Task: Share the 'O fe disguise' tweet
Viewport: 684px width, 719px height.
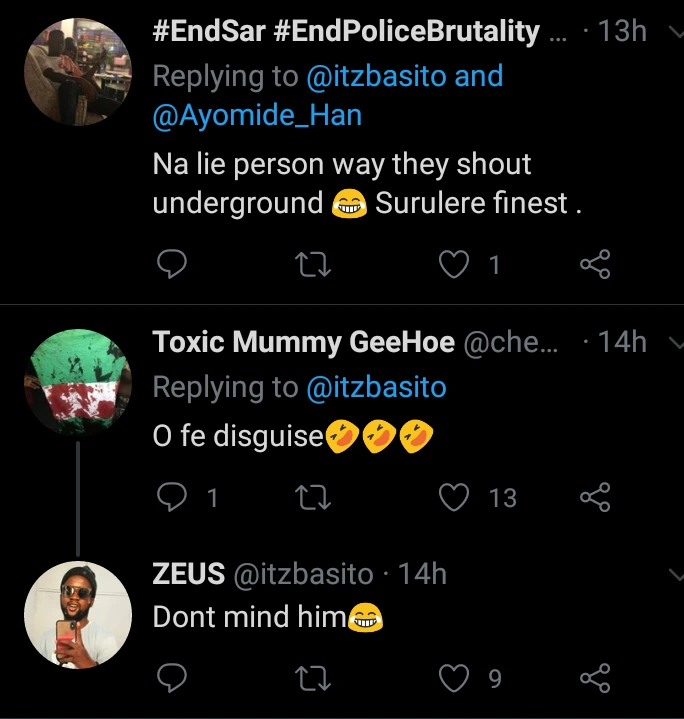Action: click(595, 497)
